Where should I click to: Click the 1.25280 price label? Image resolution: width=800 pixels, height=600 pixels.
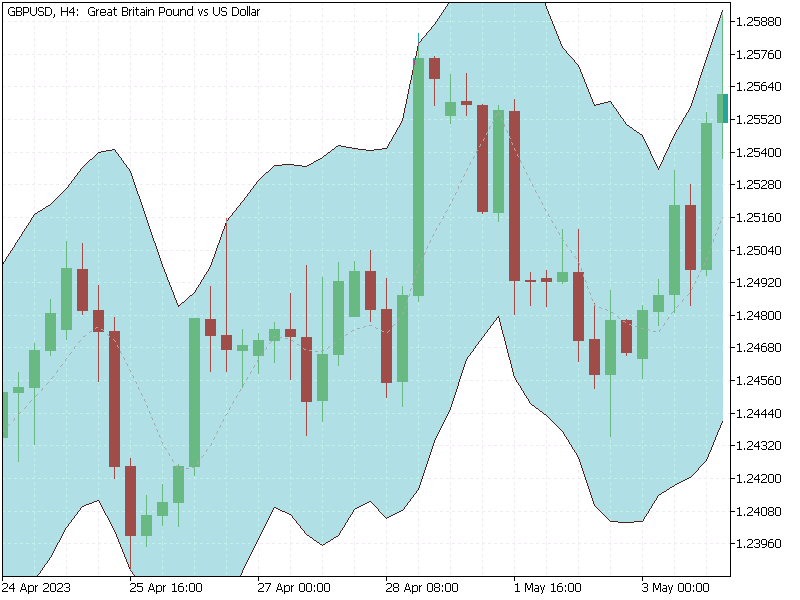[x=759, y=185]
